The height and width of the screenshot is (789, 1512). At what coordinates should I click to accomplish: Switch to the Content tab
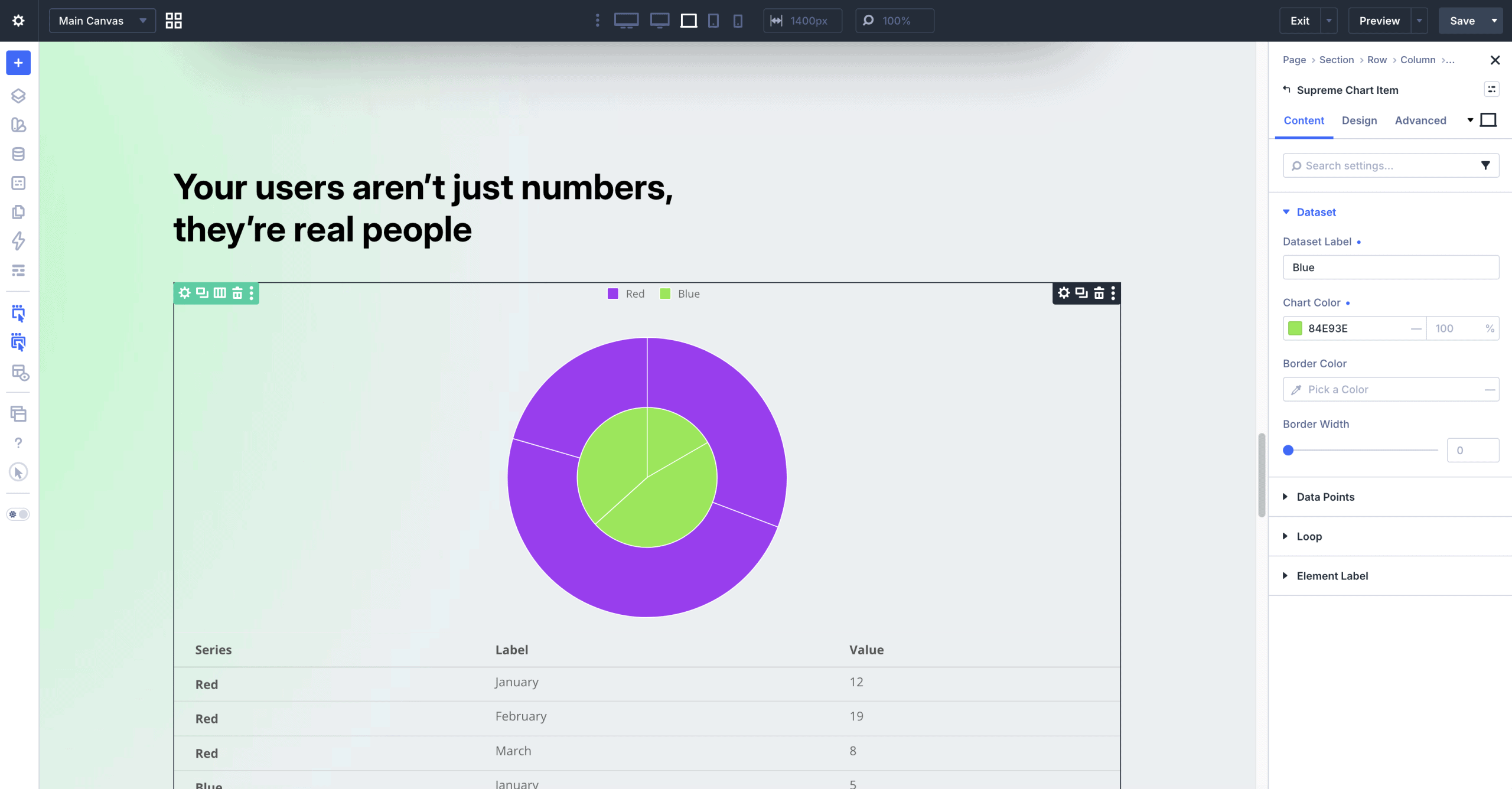pyautogui.click(x=1304, y=120)
